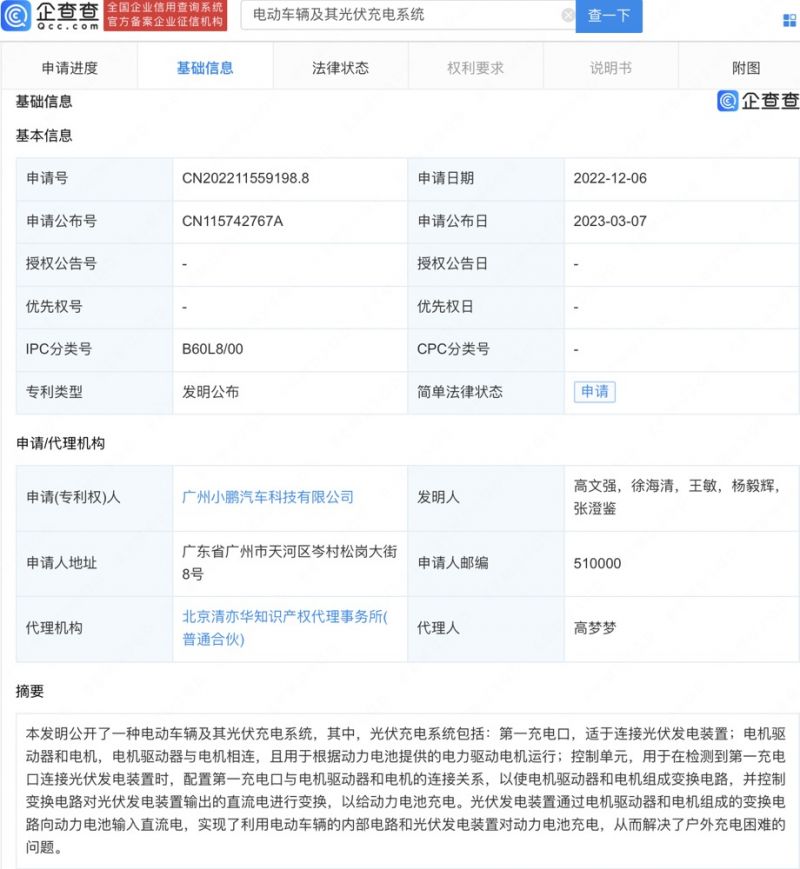Click the 授权公告号 label cell
The width and height of the screenshot is (800, 869).
[95, 264]
